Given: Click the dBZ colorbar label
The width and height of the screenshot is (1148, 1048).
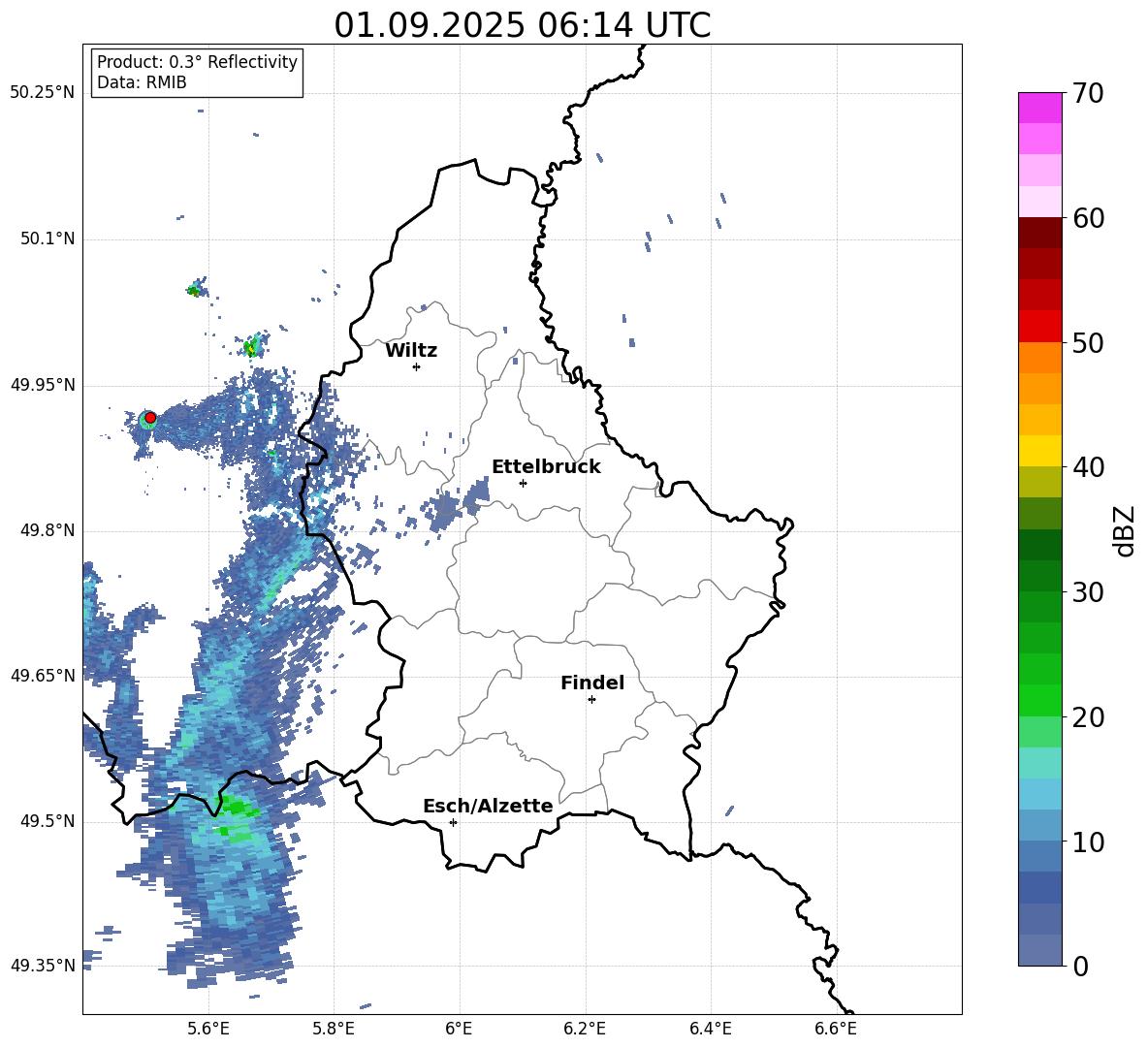Looking at the screenshot, I should pyautogui.click(x=1125, y=530).
